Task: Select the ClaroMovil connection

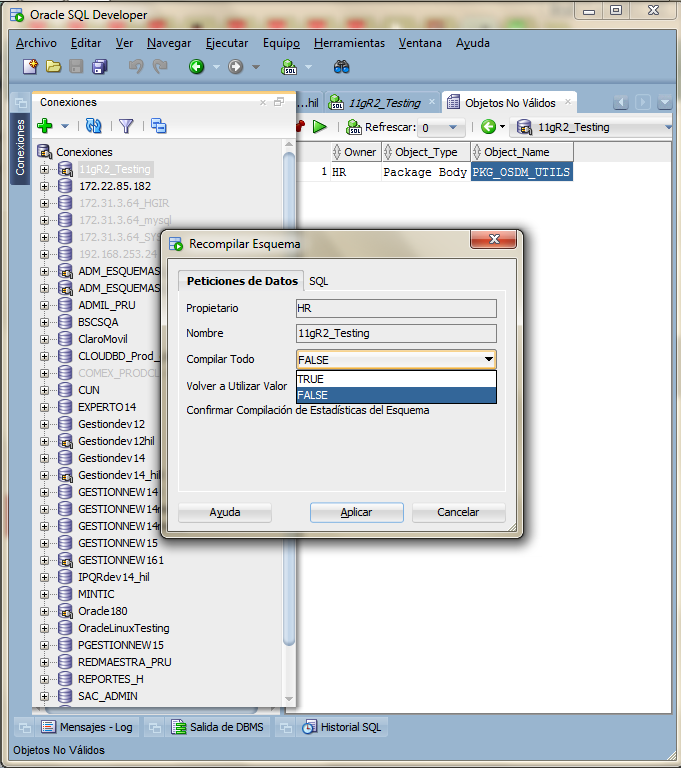Action: click(102, 339)
